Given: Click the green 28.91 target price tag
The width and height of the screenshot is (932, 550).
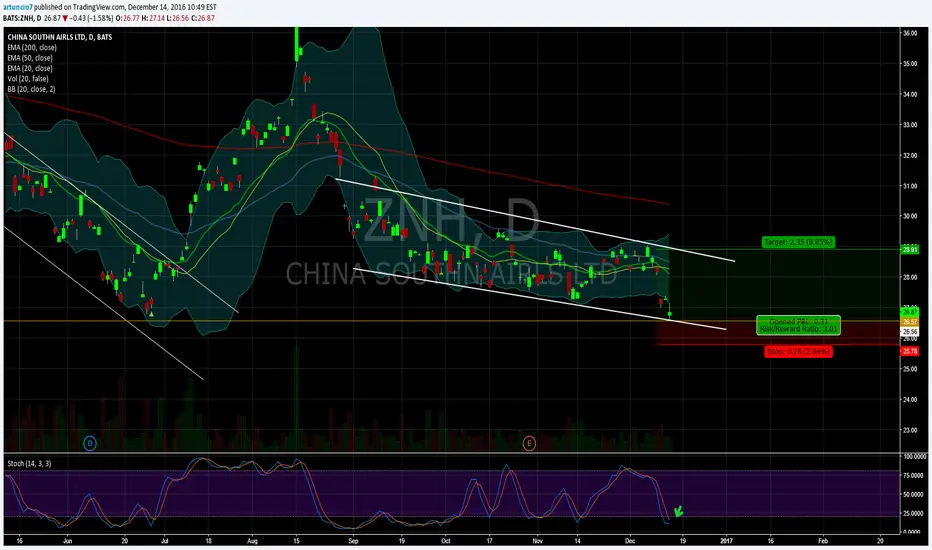Looking at the screenshot, I should point(910,250).
